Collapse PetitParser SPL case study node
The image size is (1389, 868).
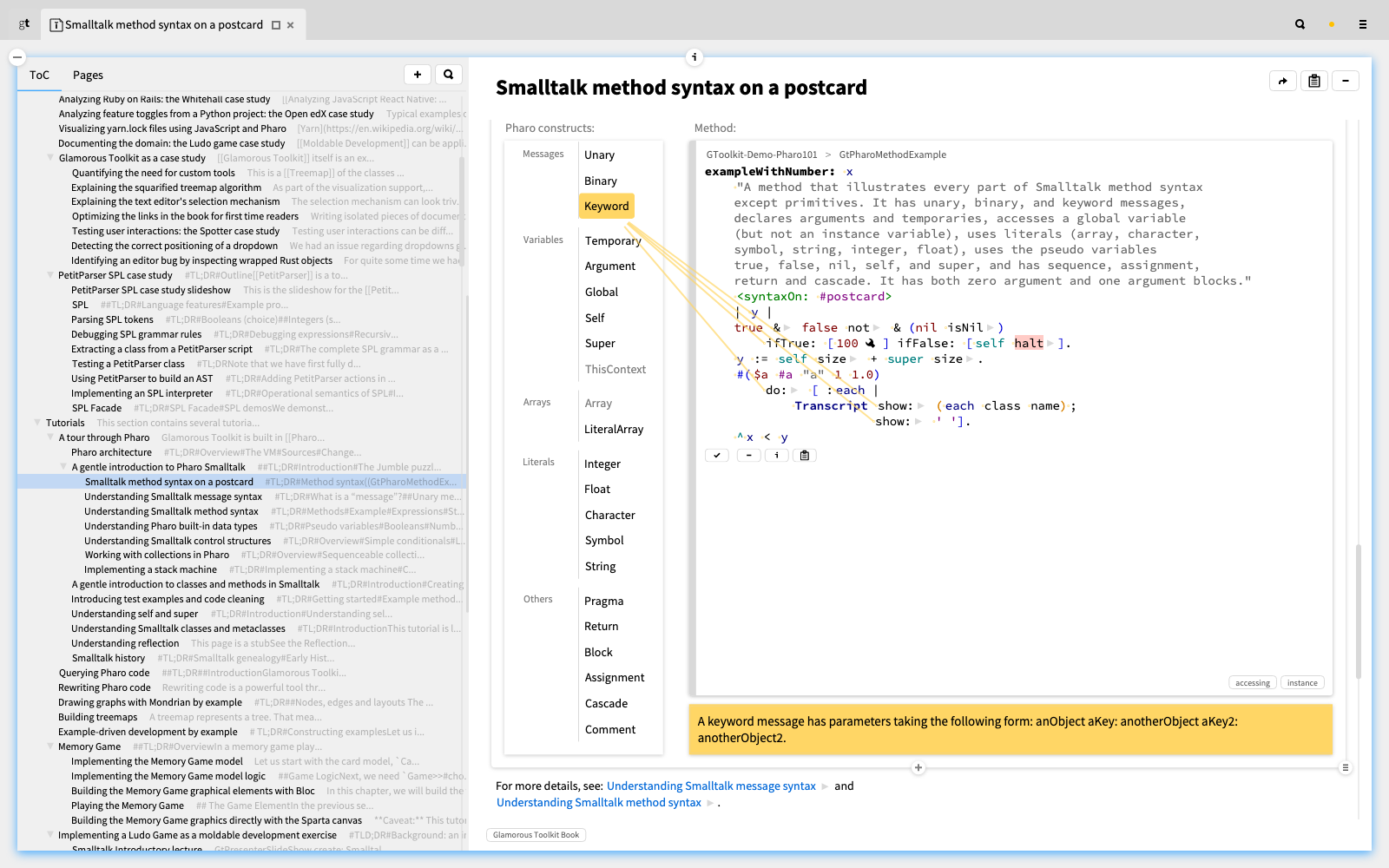tap(50, 275)
